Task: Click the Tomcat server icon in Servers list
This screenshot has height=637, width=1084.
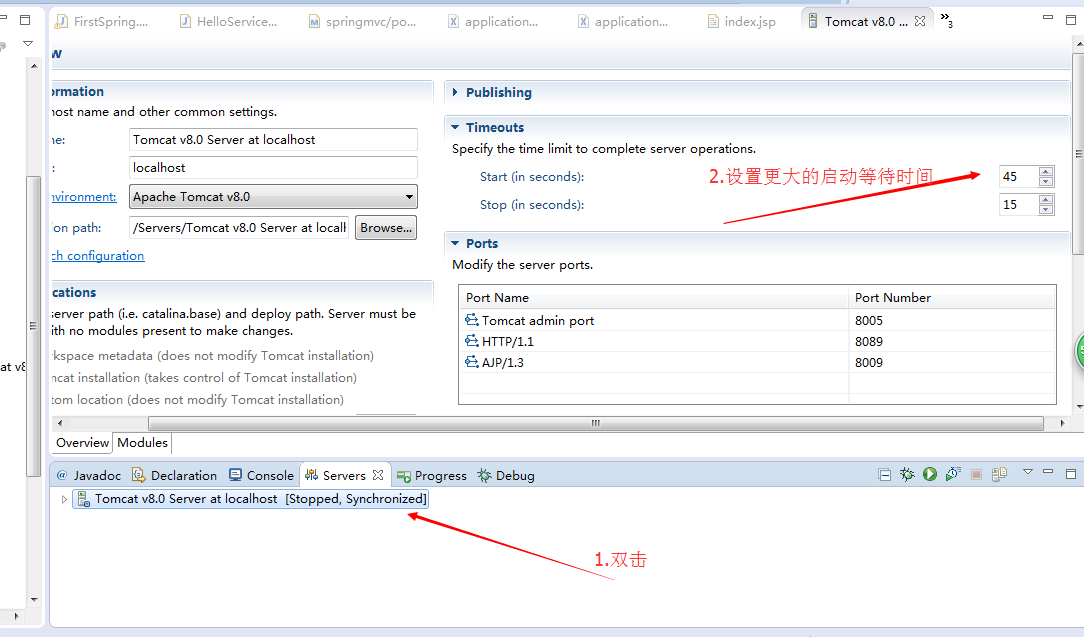Action: click(x=83, y=499)
